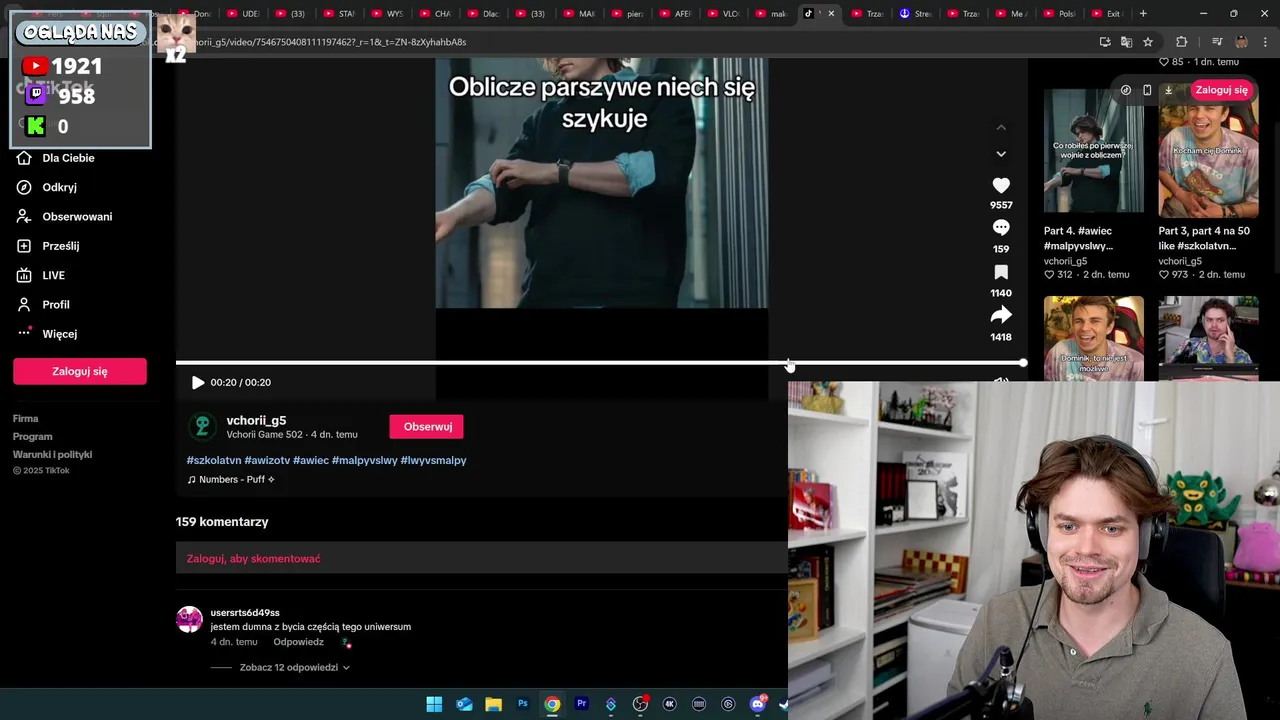1280x720 pixels.
Task: Save video with the bookmark icon
Action: tap(1001, 272)
